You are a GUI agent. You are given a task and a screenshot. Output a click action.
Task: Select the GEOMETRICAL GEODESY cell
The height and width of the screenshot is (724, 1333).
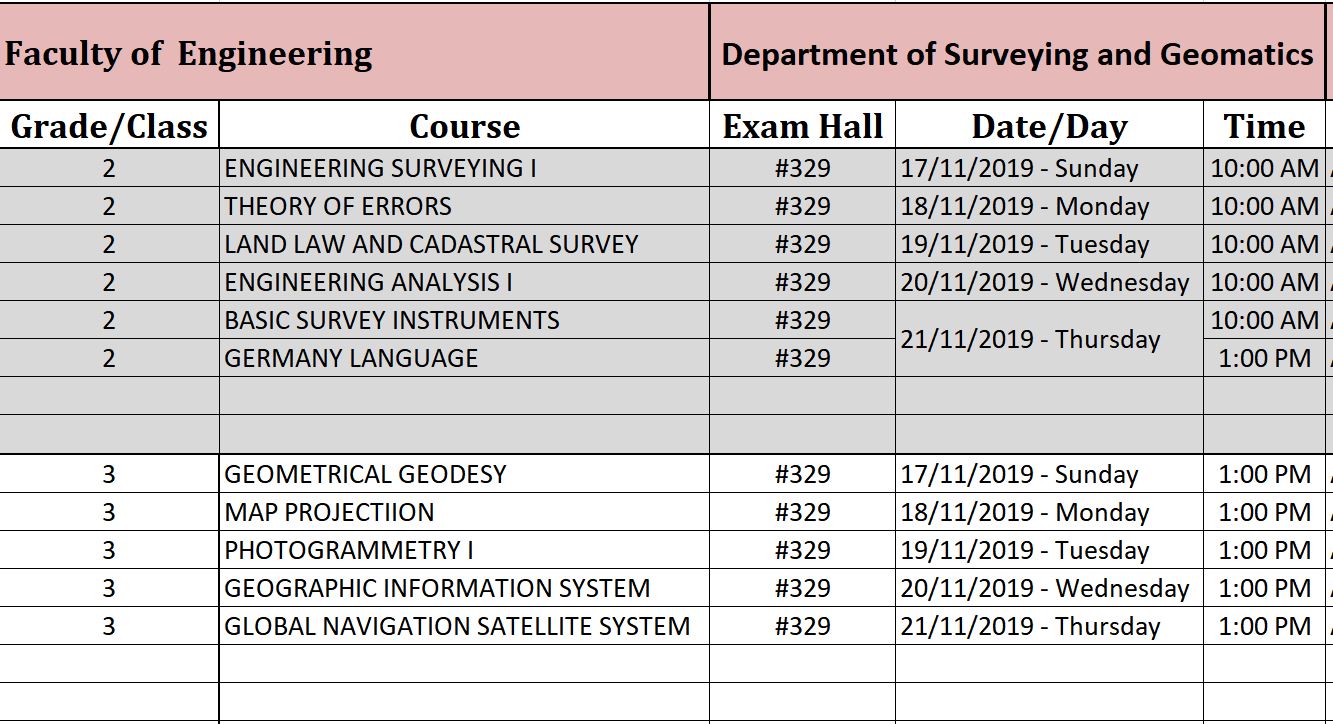click(365, 474)
